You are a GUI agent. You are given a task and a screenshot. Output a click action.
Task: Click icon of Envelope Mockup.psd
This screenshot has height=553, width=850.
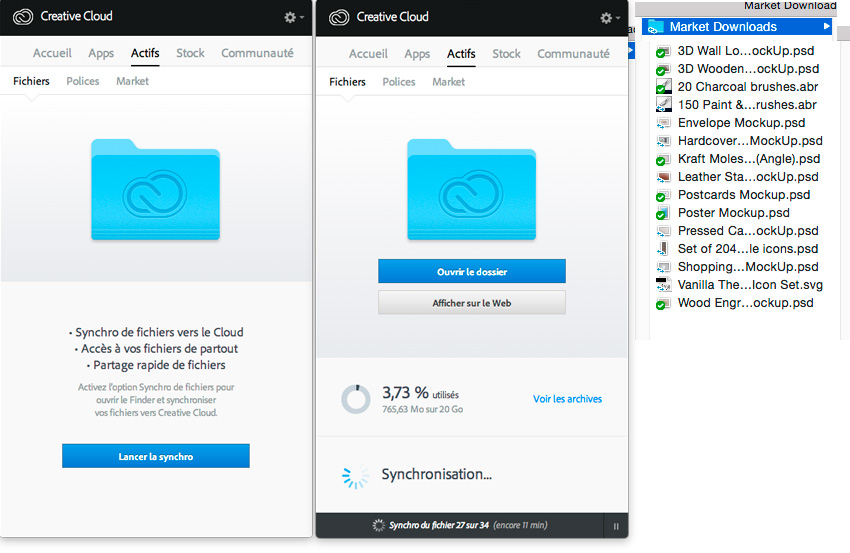click(x=663, y=123)
